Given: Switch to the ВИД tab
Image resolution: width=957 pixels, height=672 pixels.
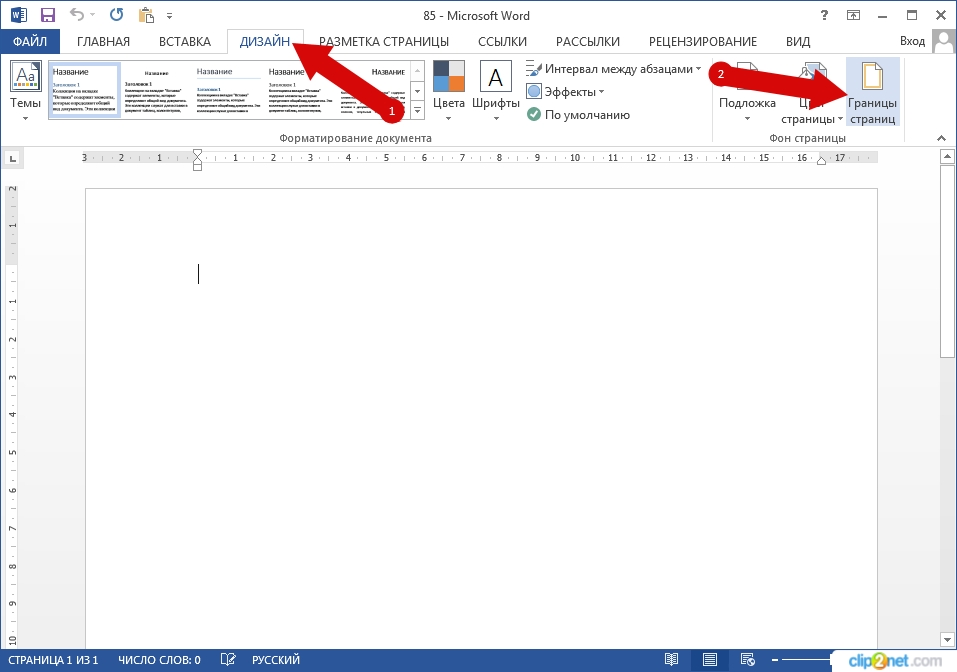Looking at the screenshot, I should point(798,42).
